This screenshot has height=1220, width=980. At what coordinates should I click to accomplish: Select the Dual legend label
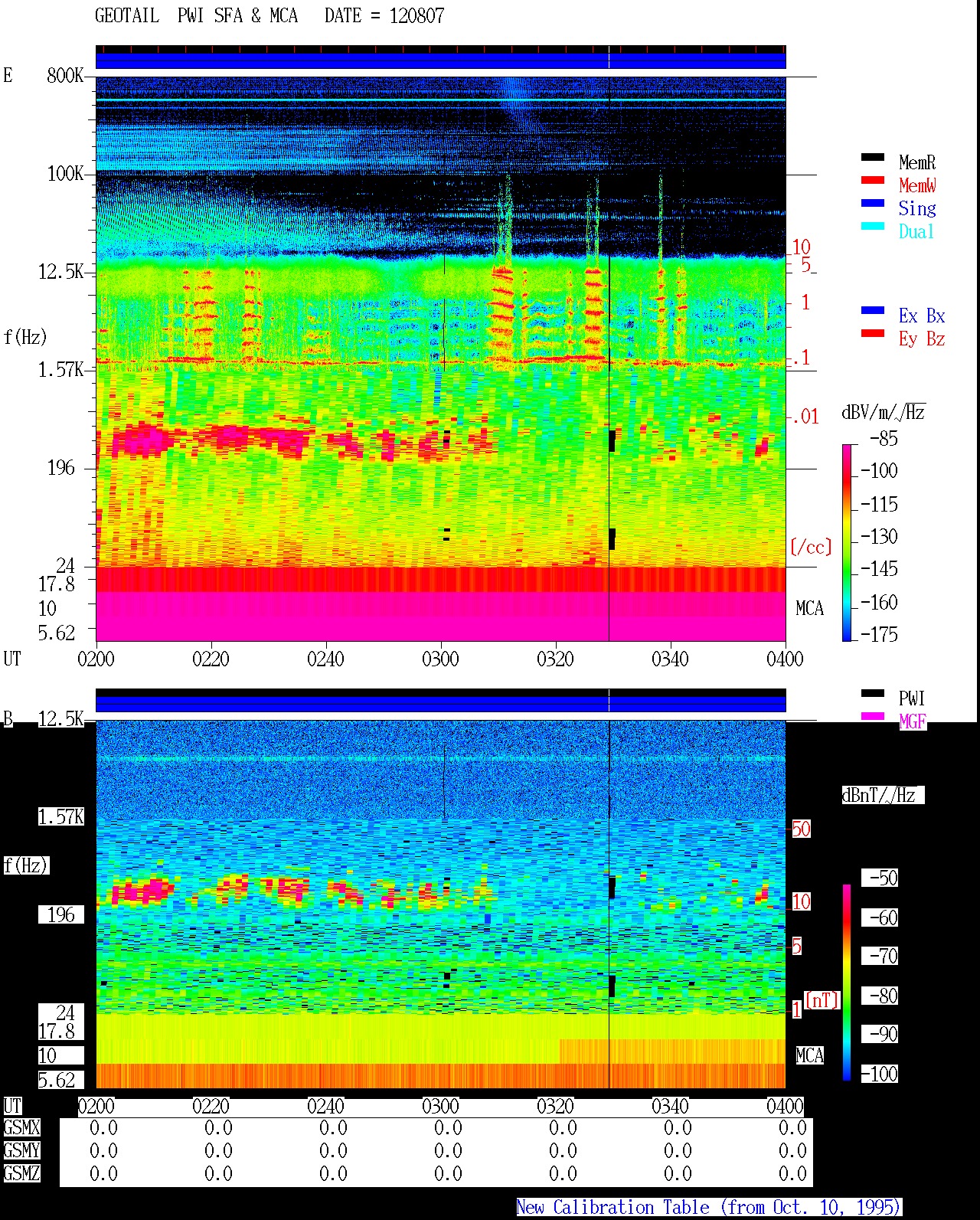coord(916,231)
